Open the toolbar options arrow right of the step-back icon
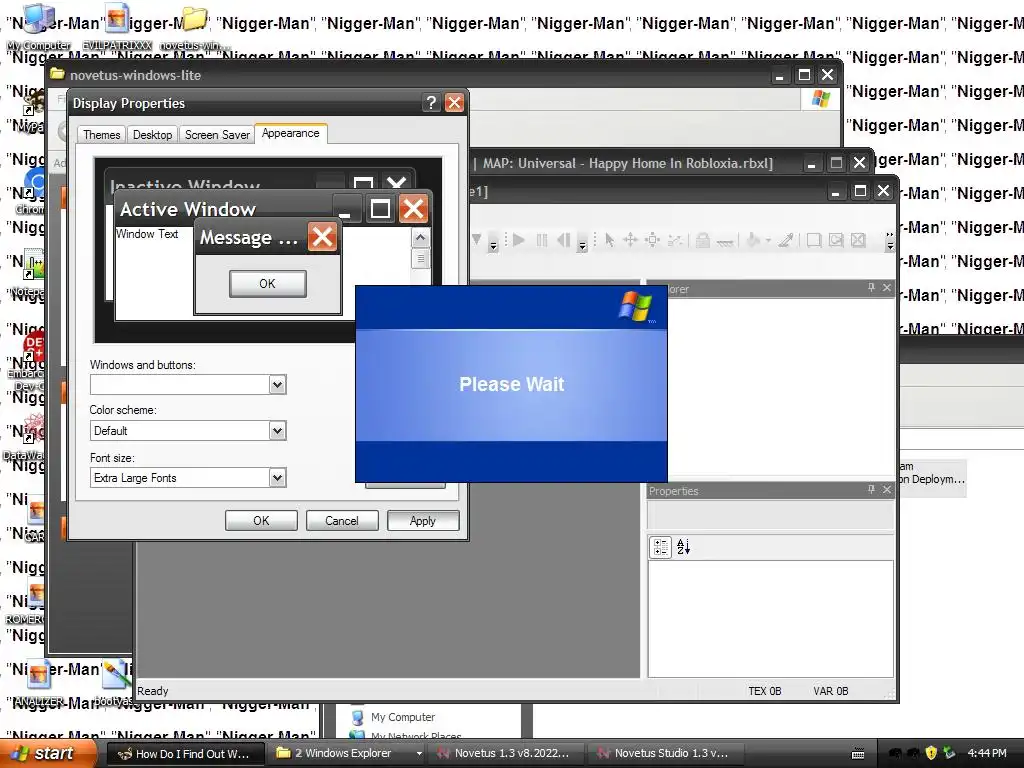This screenshot has width=1024, height=768. point(582,246)
